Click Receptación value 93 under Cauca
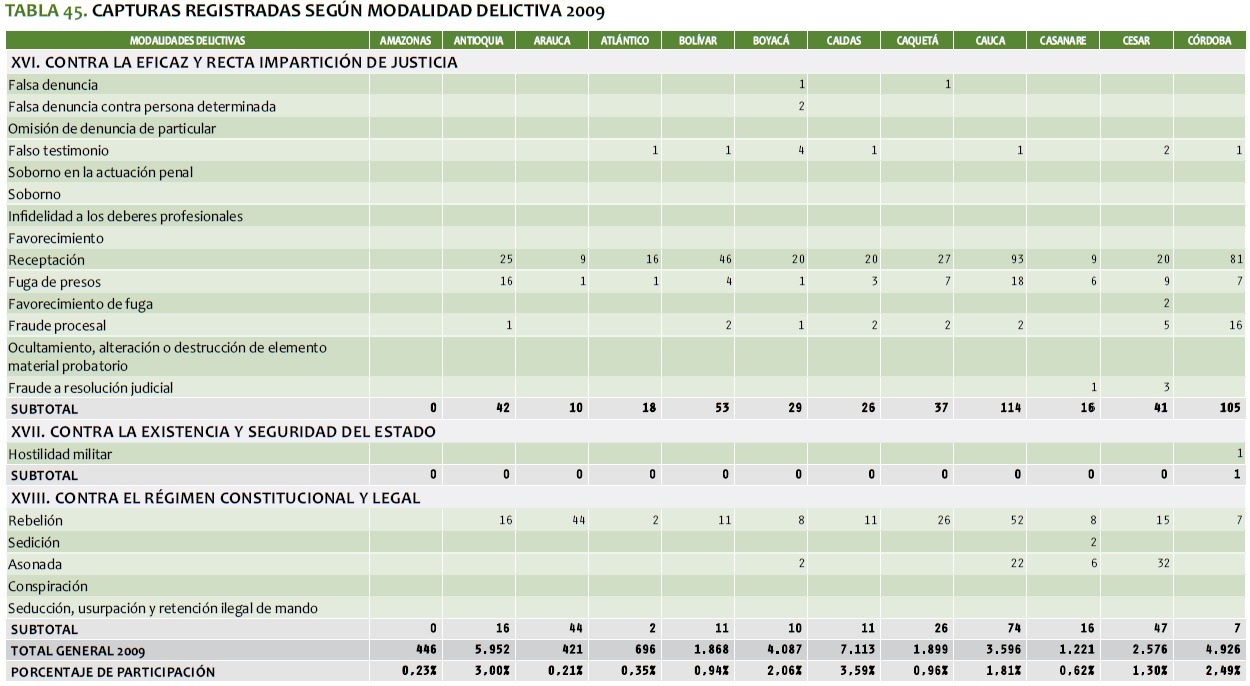Screen dimensions: 1250x686 tap(1016, 260)
